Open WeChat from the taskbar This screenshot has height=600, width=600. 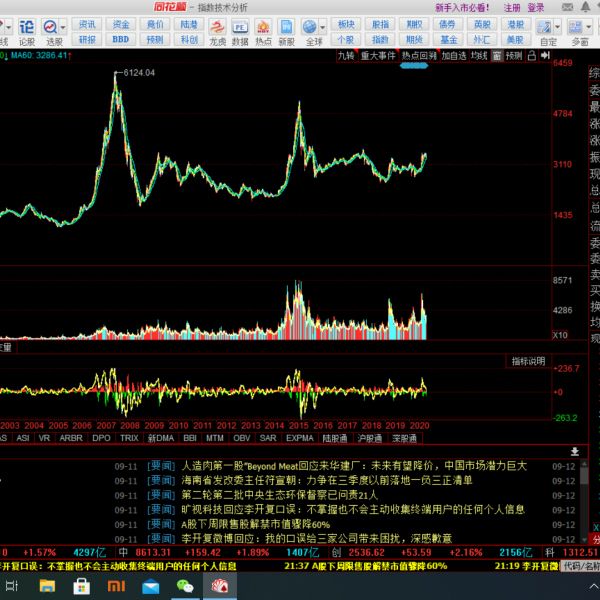[185, 586]
